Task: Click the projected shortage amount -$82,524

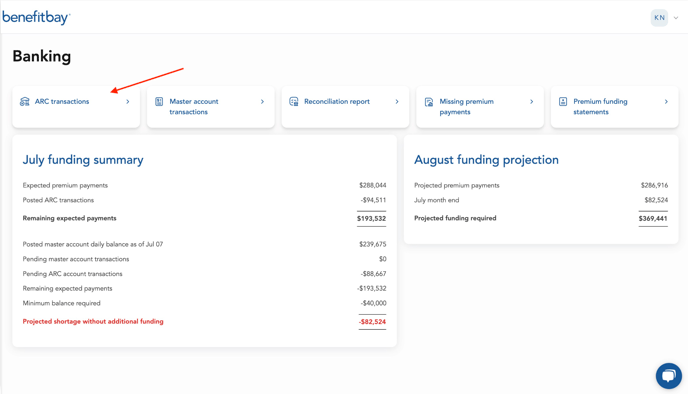Action: point(372,322)
